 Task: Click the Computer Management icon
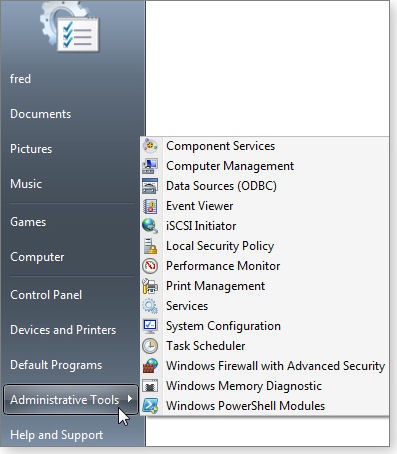click(150, 166)
